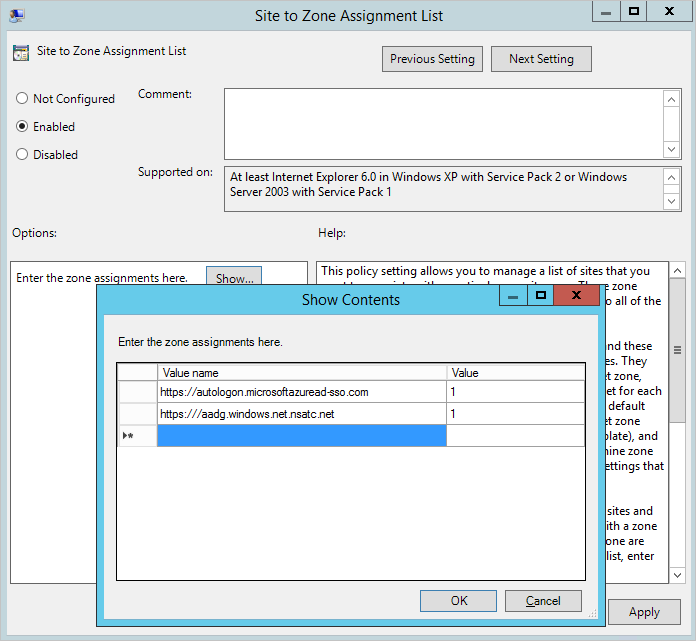Click Help pane scroll down arrow

[x=677, y=575]
